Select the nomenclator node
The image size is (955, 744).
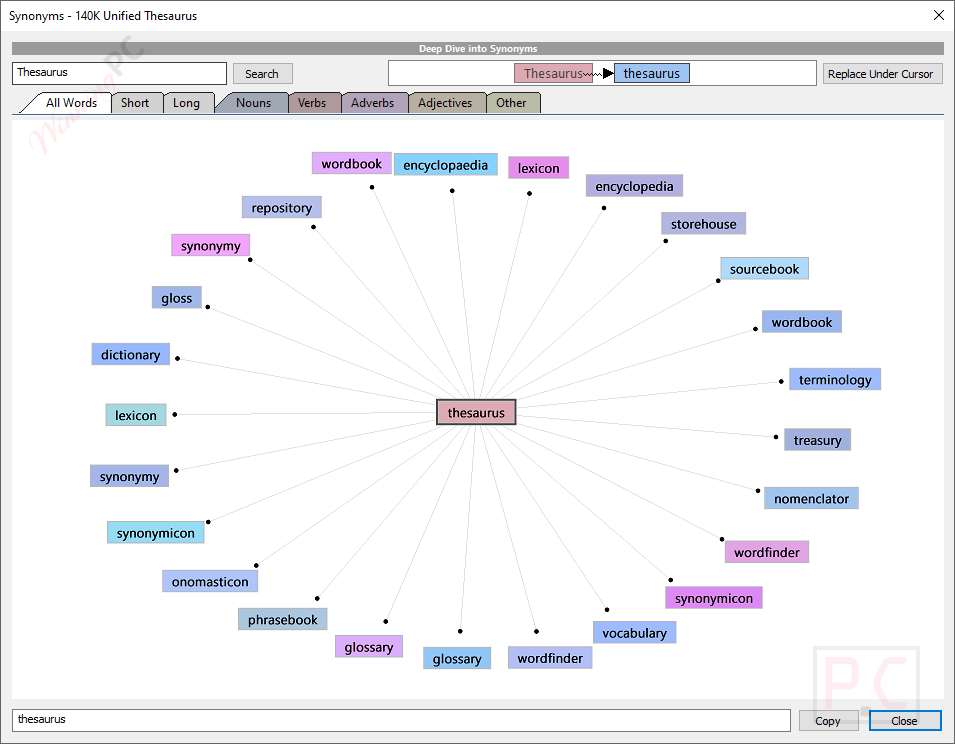811,499
